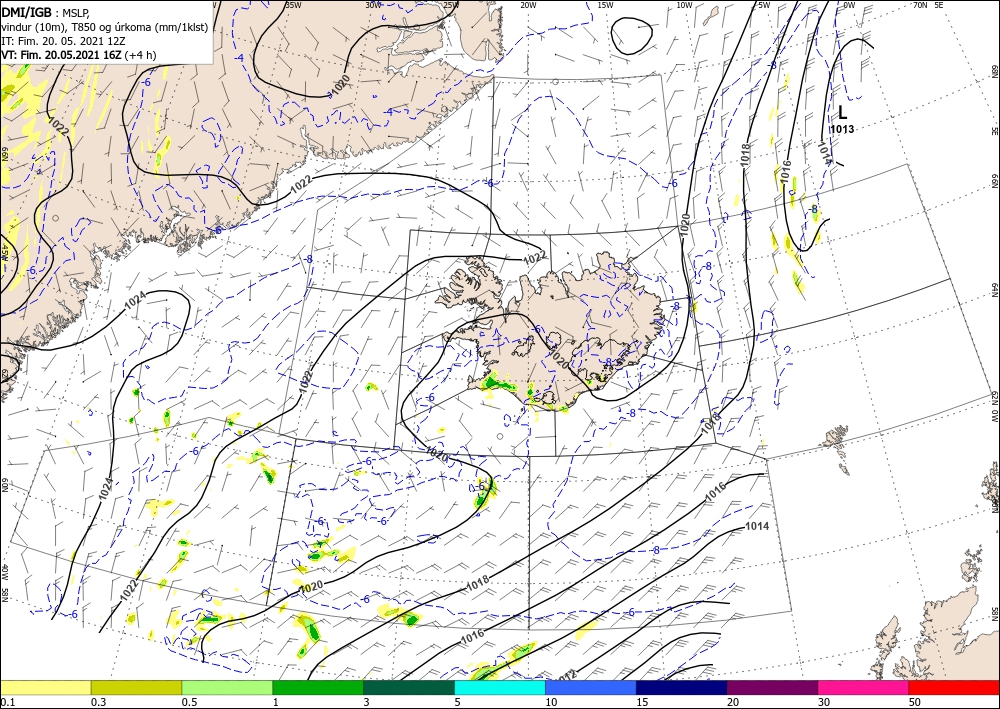Select the navy 15–20 legend segment

pos(682,687)
